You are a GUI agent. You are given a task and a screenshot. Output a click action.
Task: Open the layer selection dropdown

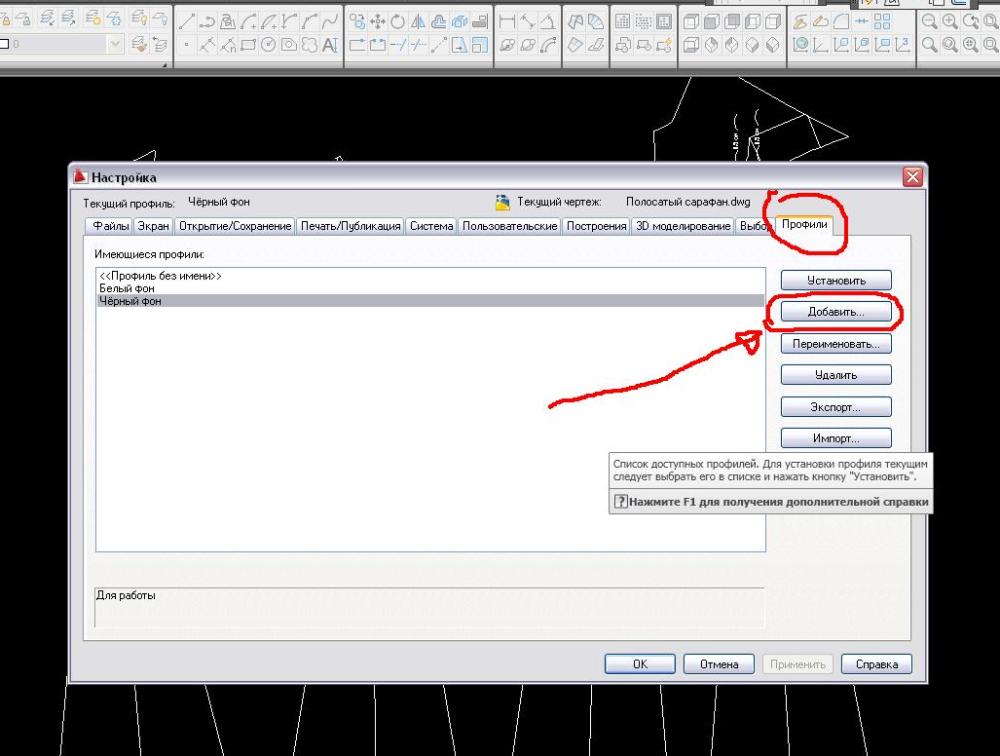(115, 45)
